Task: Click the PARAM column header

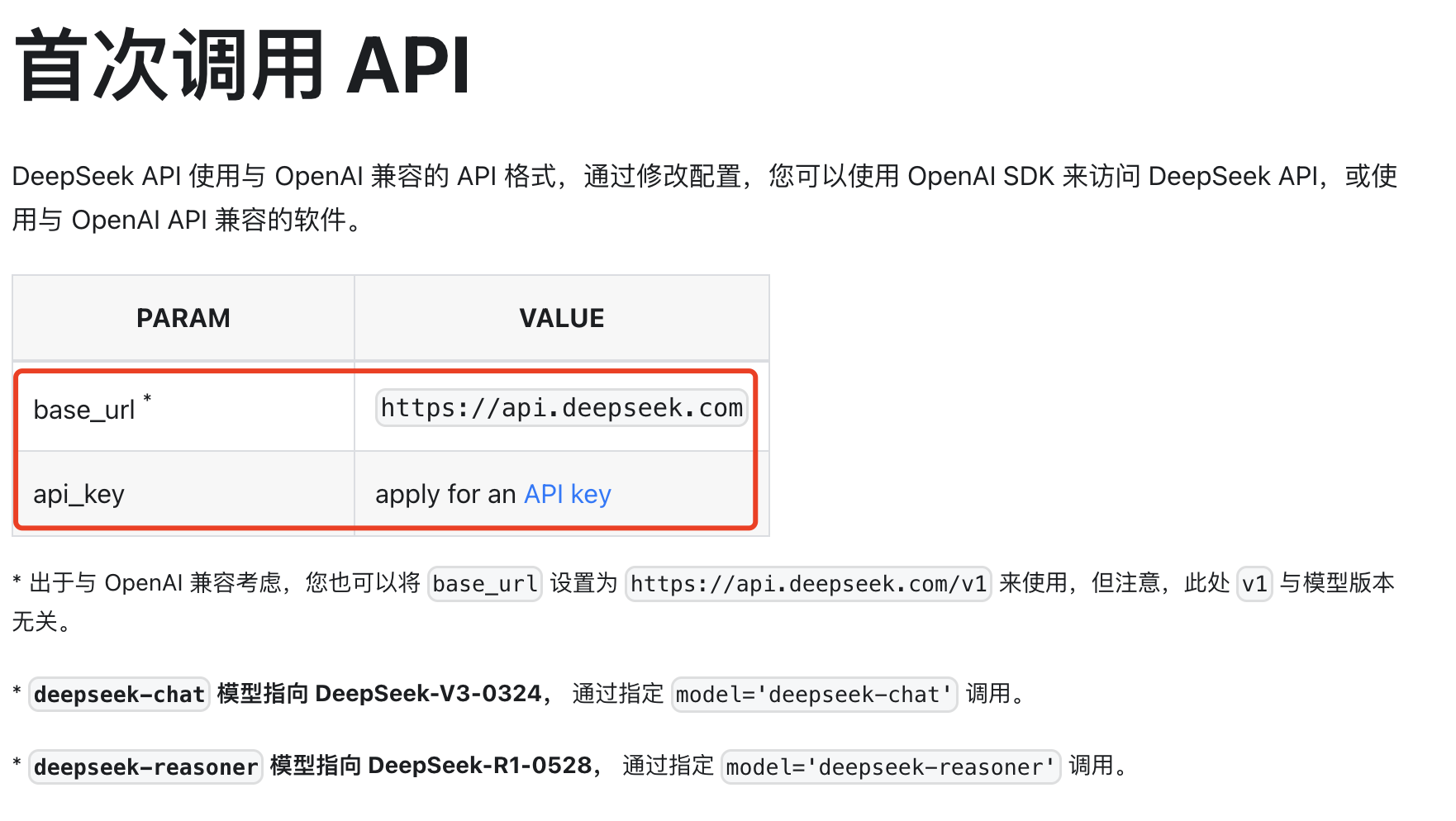Action: (x=183, y=318)
